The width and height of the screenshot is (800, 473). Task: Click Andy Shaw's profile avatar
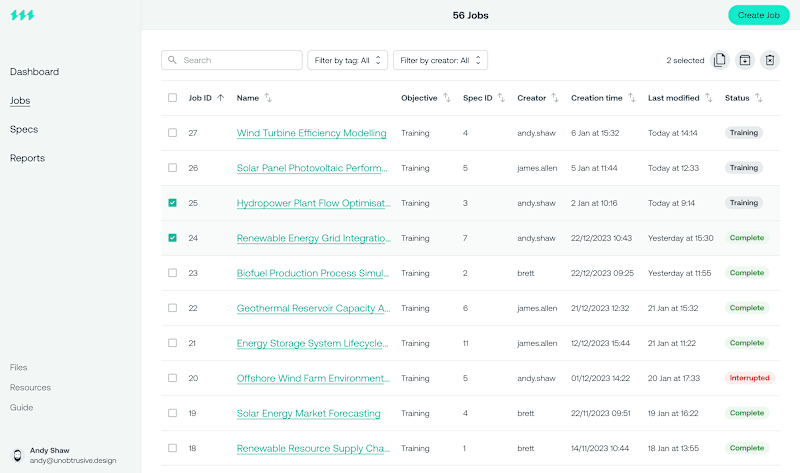coord(17,455)
